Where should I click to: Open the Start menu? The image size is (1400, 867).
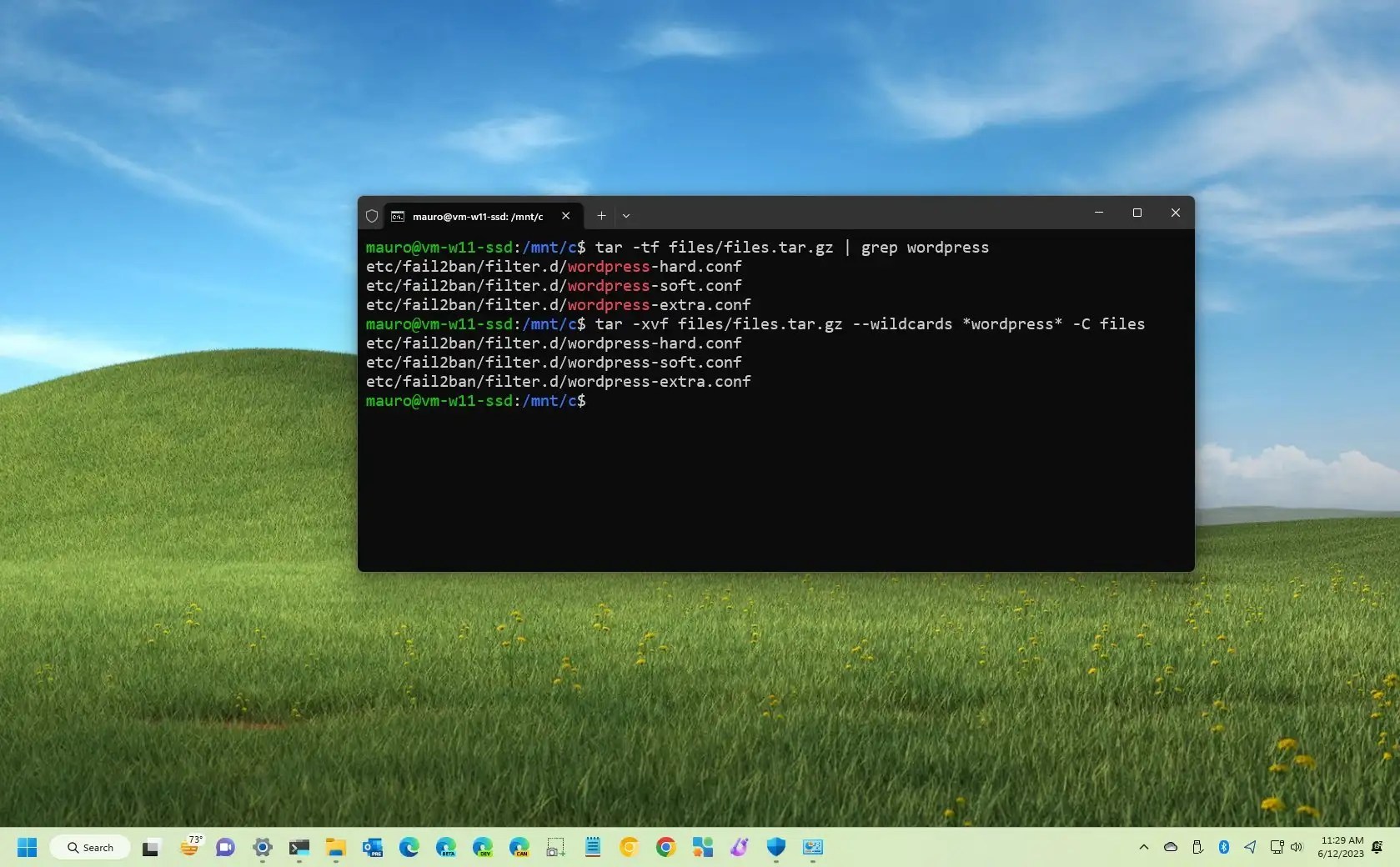tap(27, 847)
